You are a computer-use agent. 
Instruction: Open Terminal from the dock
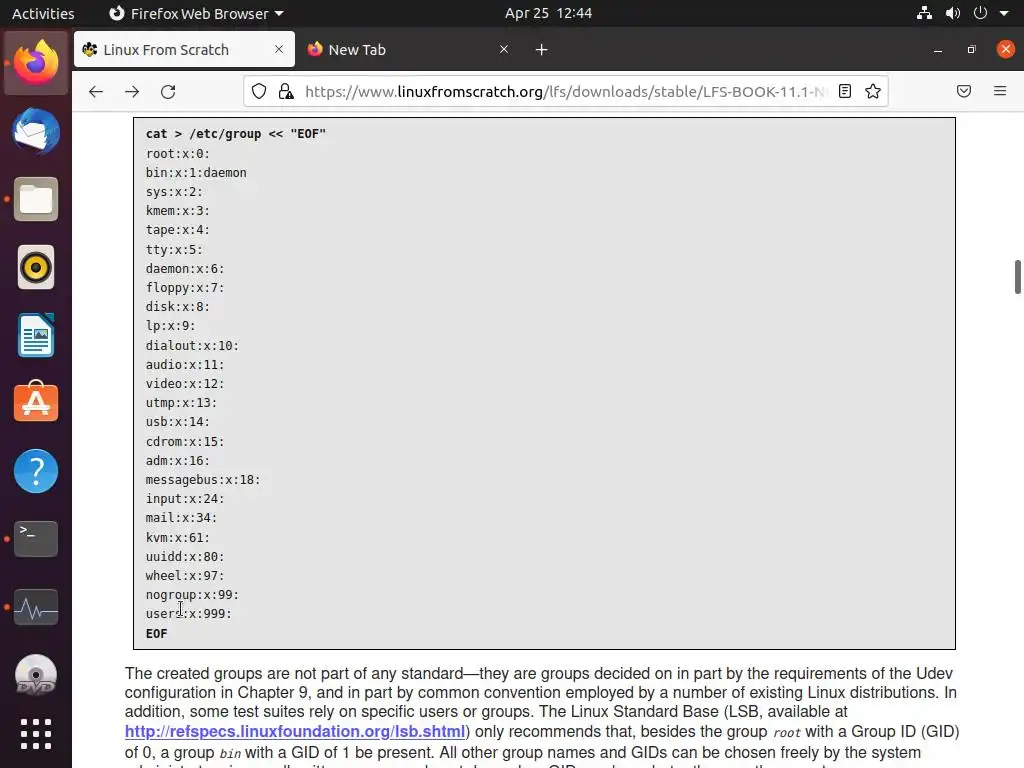(36, 539)
